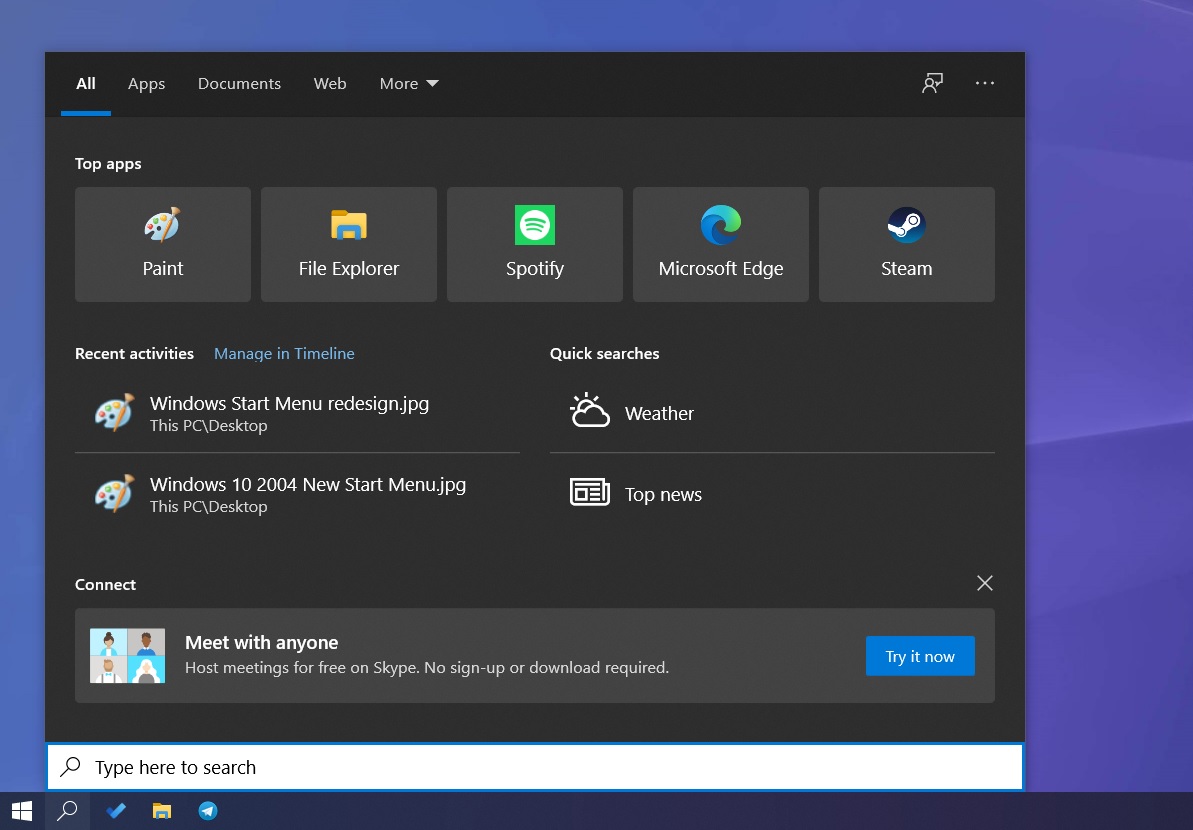The width and height of the screenshot is (1193, 830).
Task: Click the Type here to search field
Action: (400, 767)
